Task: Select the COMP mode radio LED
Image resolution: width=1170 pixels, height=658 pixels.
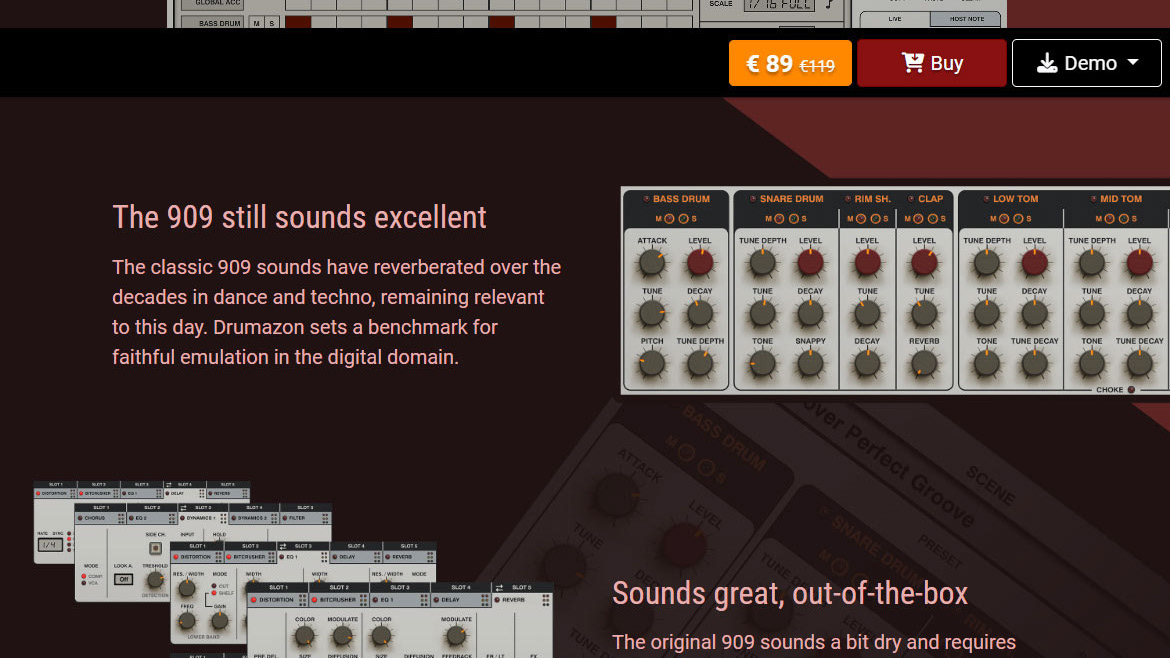Action: pyautogui.click(x=84, y=576)
